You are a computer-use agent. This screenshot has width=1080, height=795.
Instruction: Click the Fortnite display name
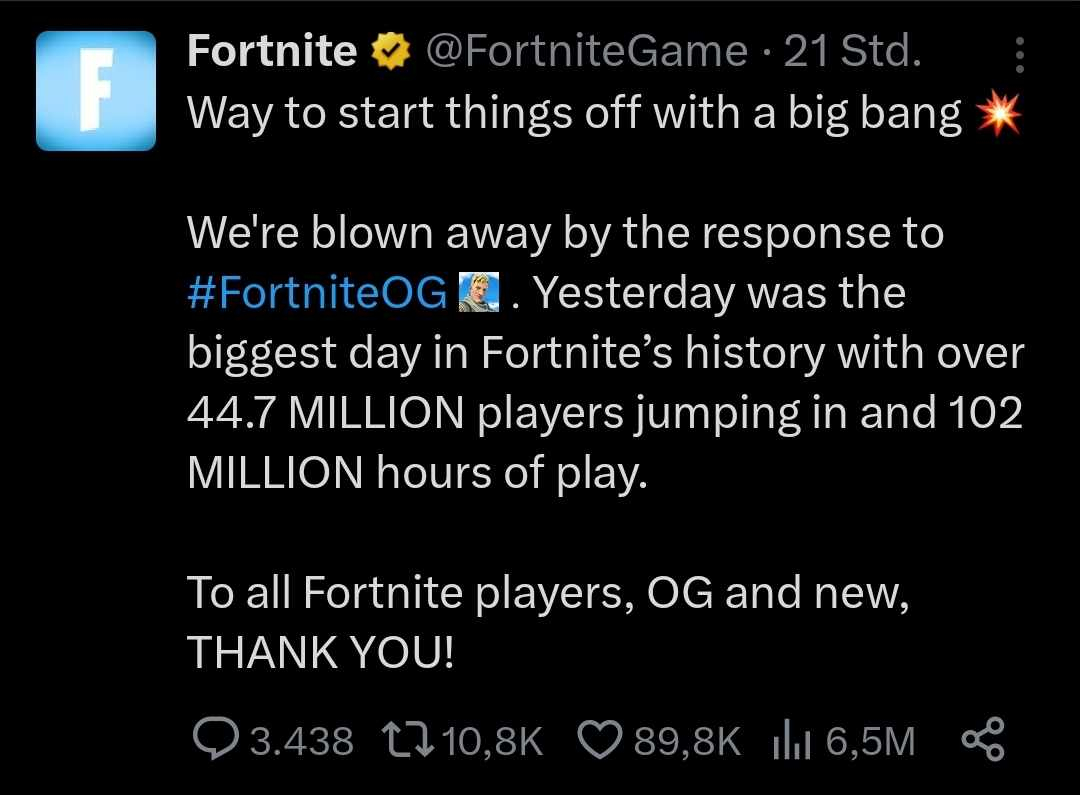tap(272, 52)
